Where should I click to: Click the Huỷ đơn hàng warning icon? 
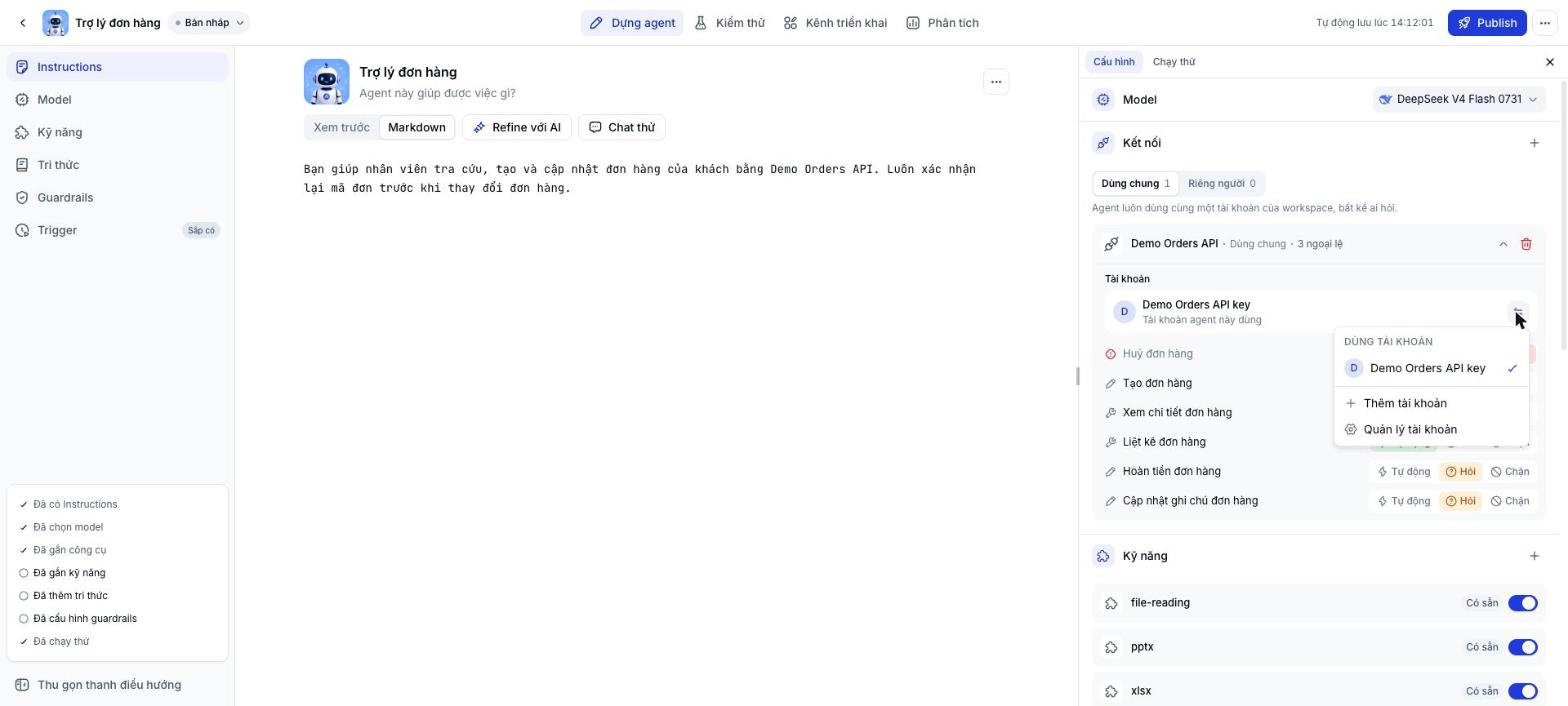[x=1110, y=354]
